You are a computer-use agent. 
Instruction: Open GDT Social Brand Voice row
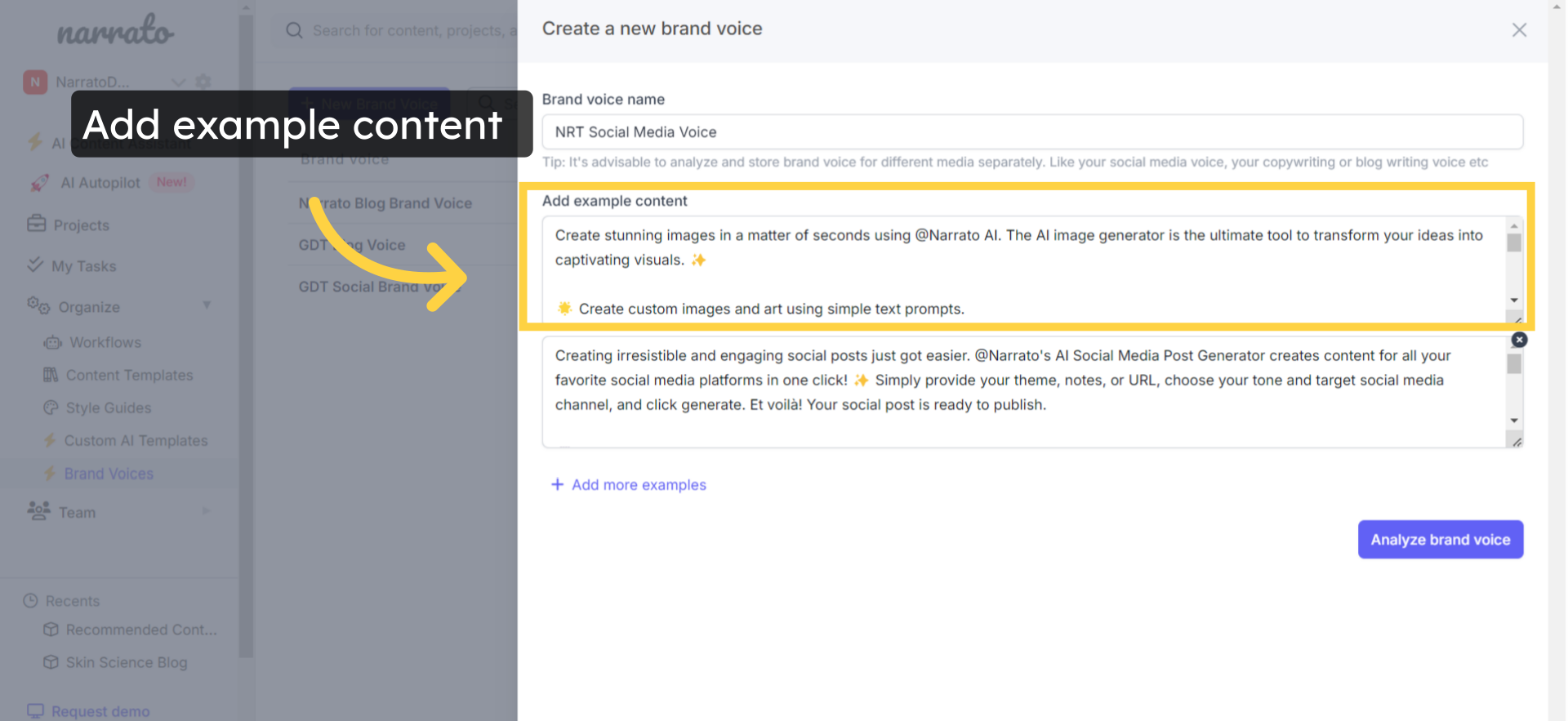point(381,287)
